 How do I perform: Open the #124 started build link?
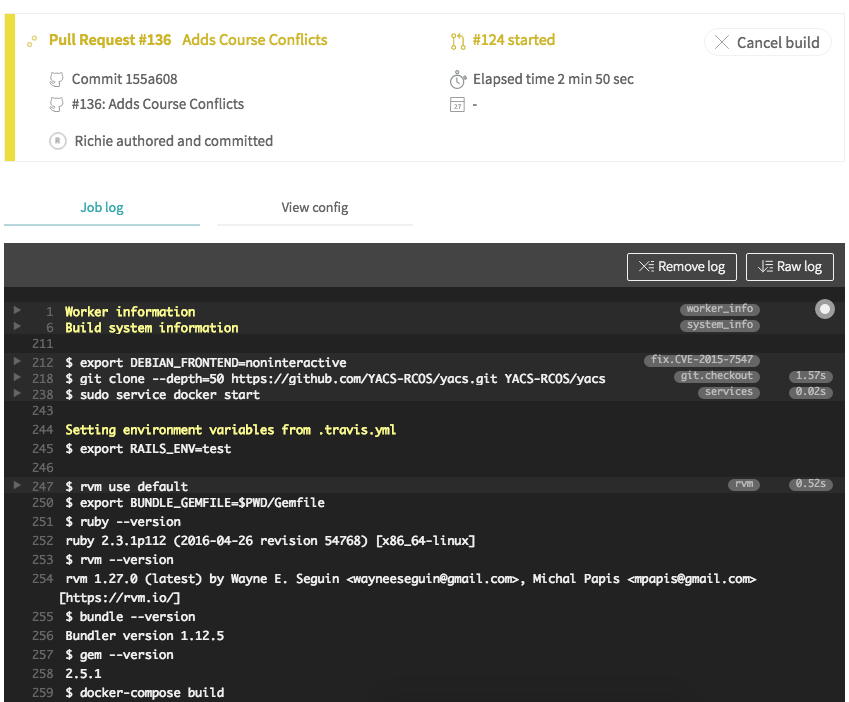click(x=514, y=40)
